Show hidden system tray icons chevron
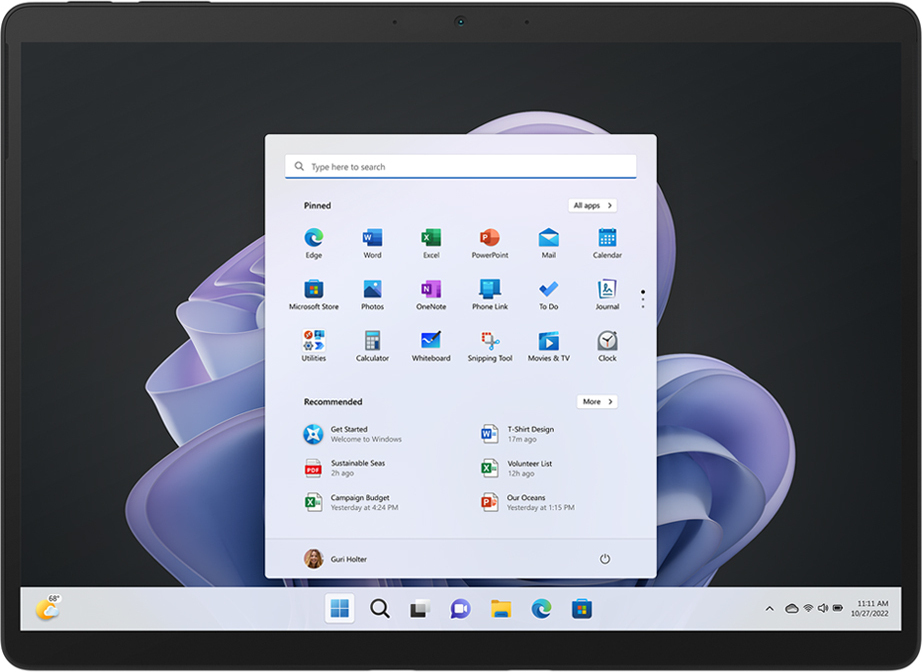The height and width of the screenshot is (672, 922). 769,608
